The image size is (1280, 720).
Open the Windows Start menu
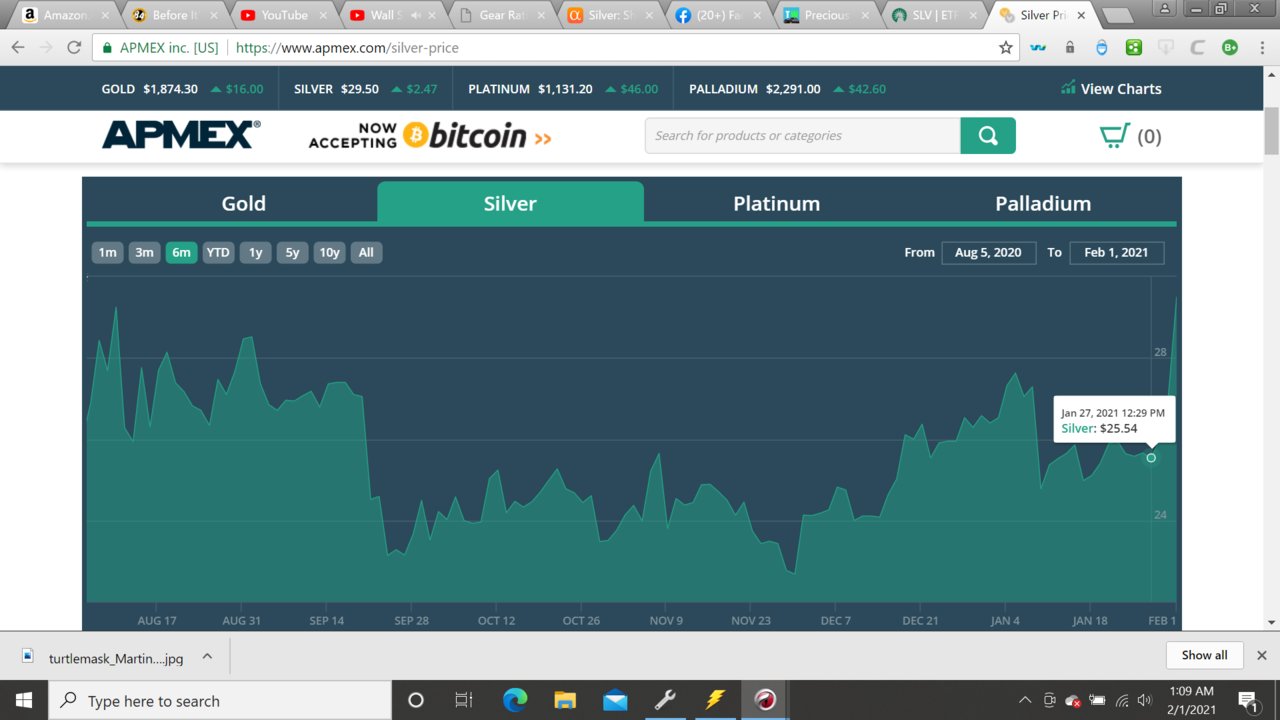click(24, 700)
